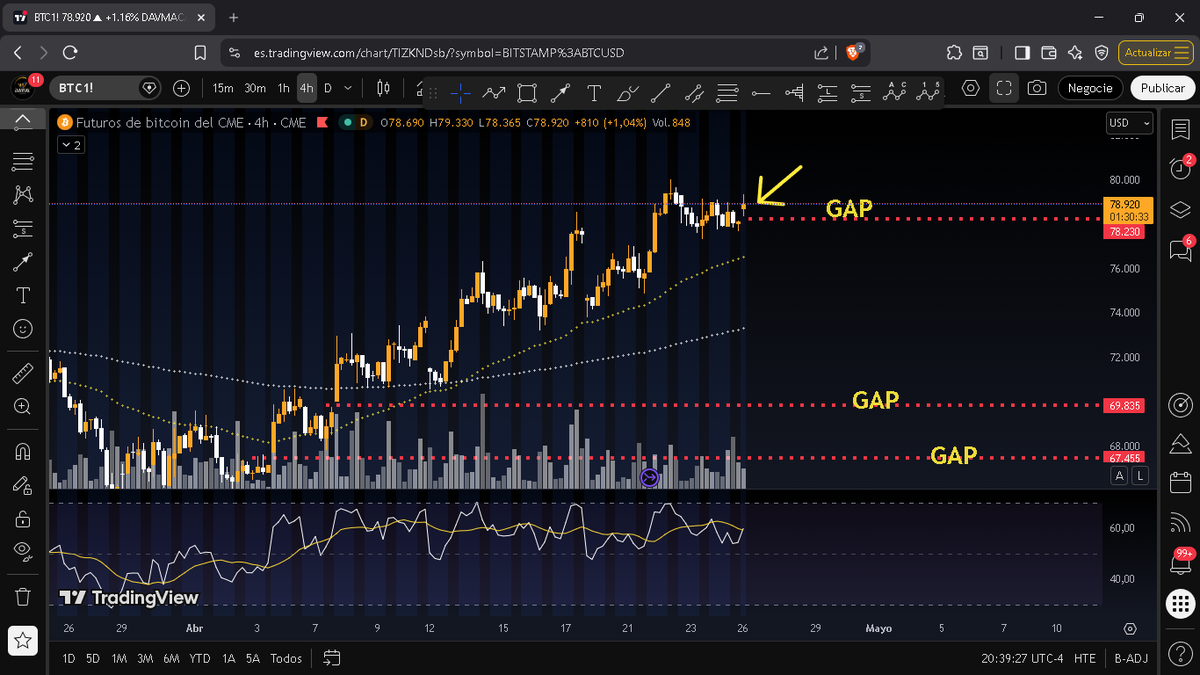Toggle magnet snap mode in the left toolbar
This screenshot has height=675, width=1200.
22,452
